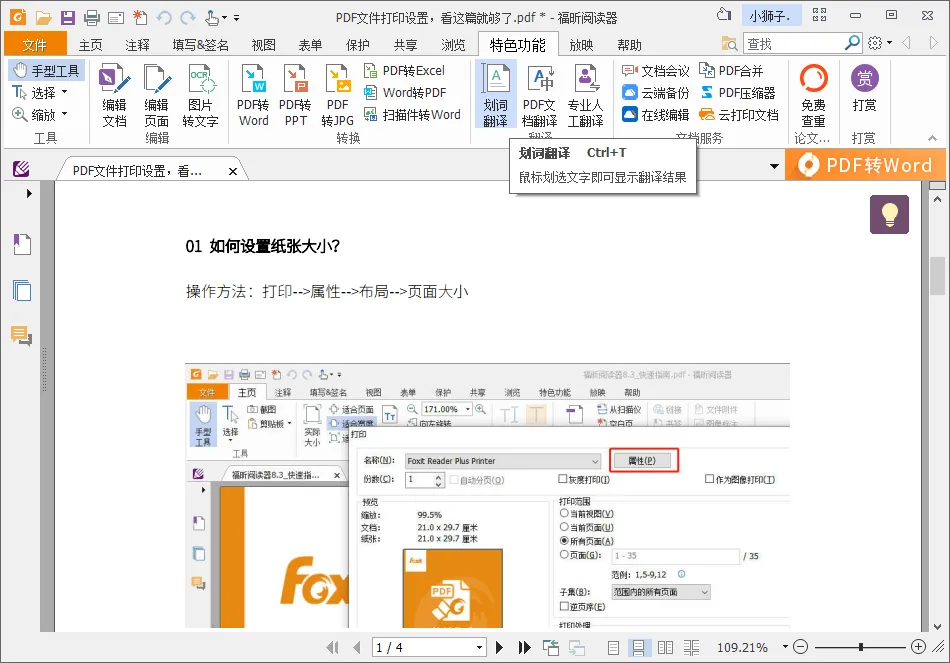Open the comments panel in sidebar
The image size is (950, 663).
coord(22,335)
